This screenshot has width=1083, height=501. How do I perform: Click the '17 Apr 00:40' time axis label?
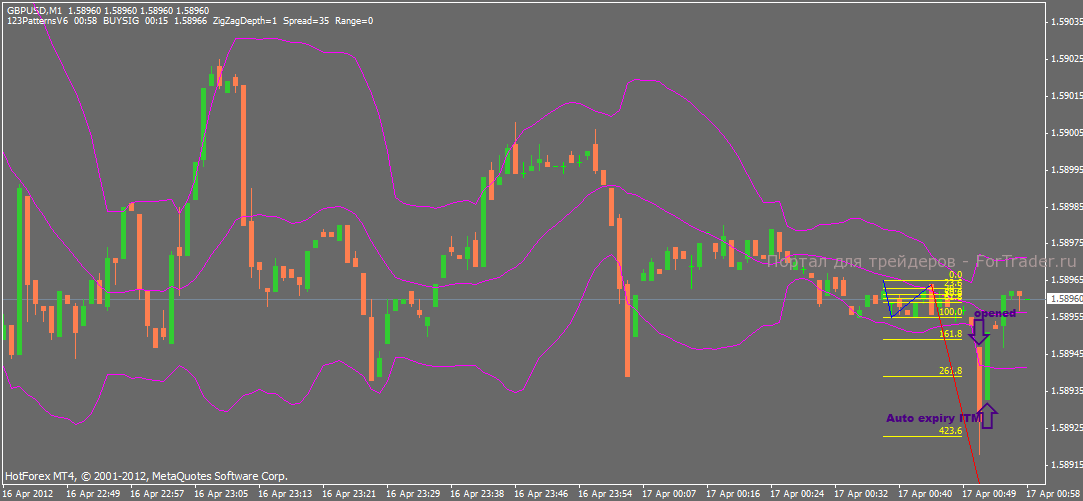(x=925, y=495)
